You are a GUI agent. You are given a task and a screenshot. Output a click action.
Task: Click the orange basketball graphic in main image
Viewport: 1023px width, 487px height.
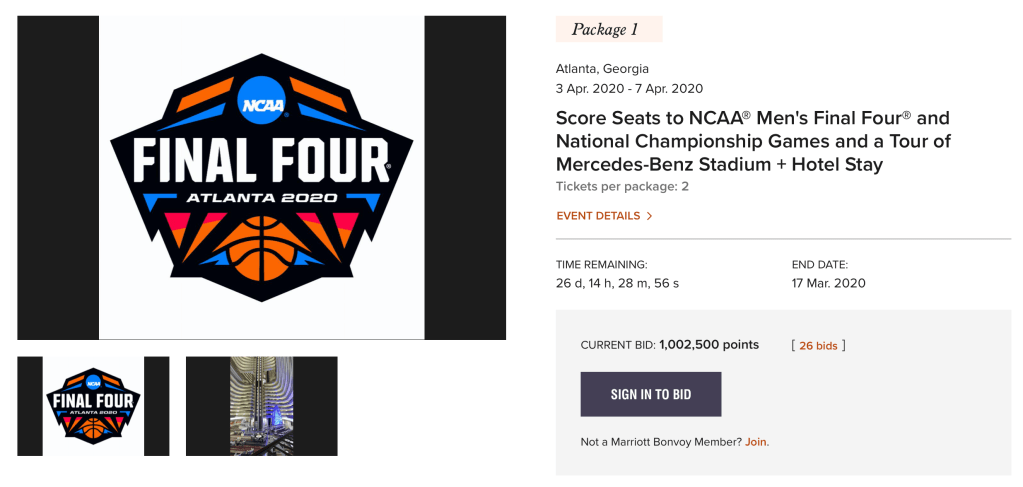pyautogui.click(x=262, y=247)
